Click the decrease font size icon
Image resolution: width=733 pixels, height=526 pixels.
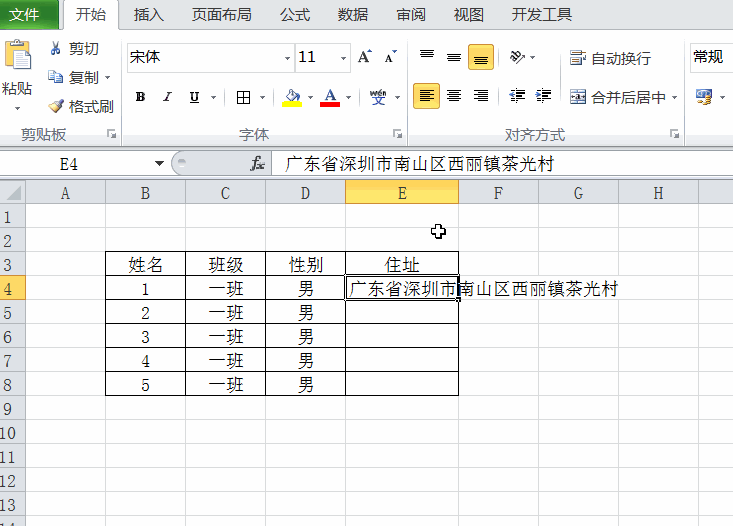tap(391, 57)
